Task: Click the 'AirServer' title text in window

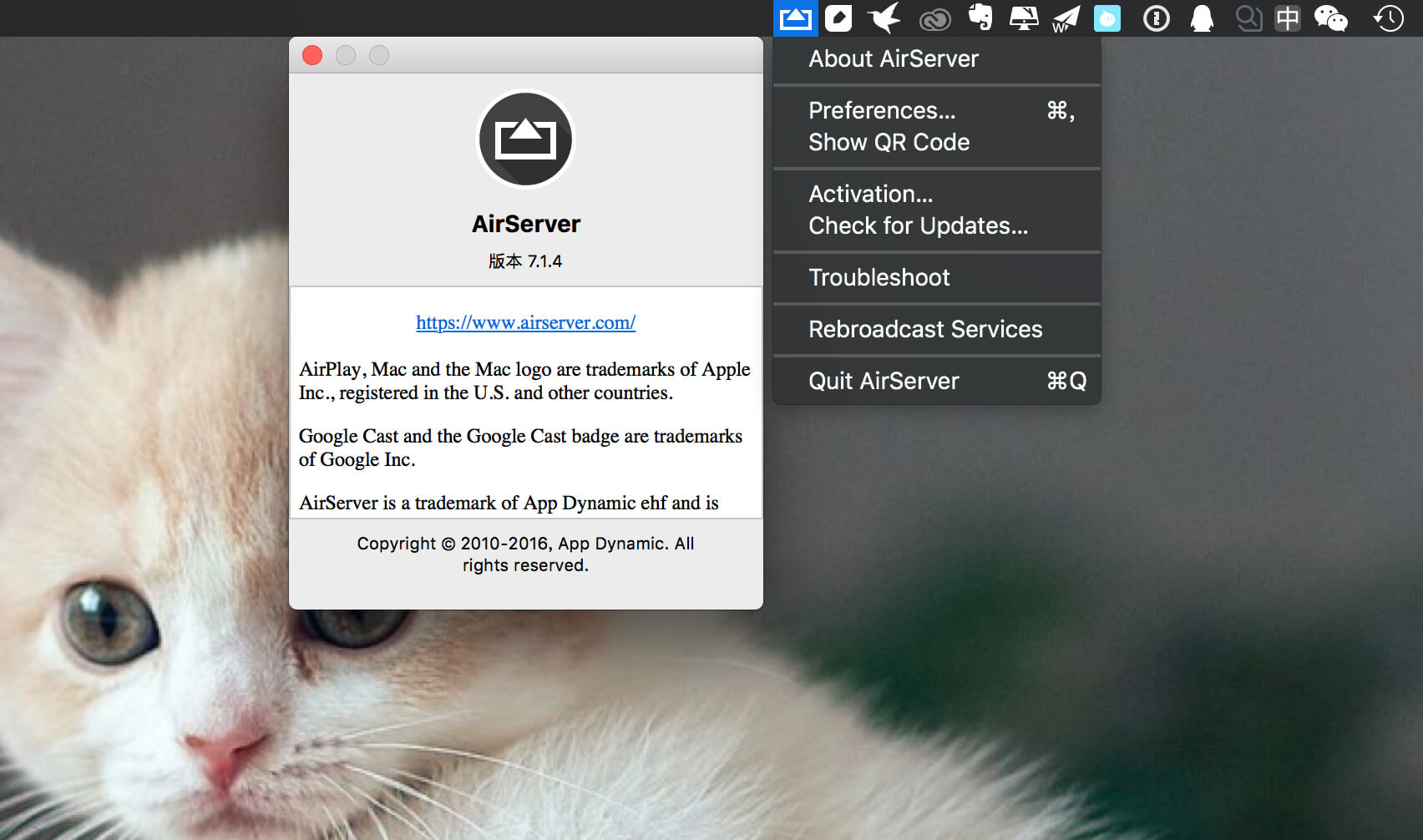Action: (x=526, y=224)
